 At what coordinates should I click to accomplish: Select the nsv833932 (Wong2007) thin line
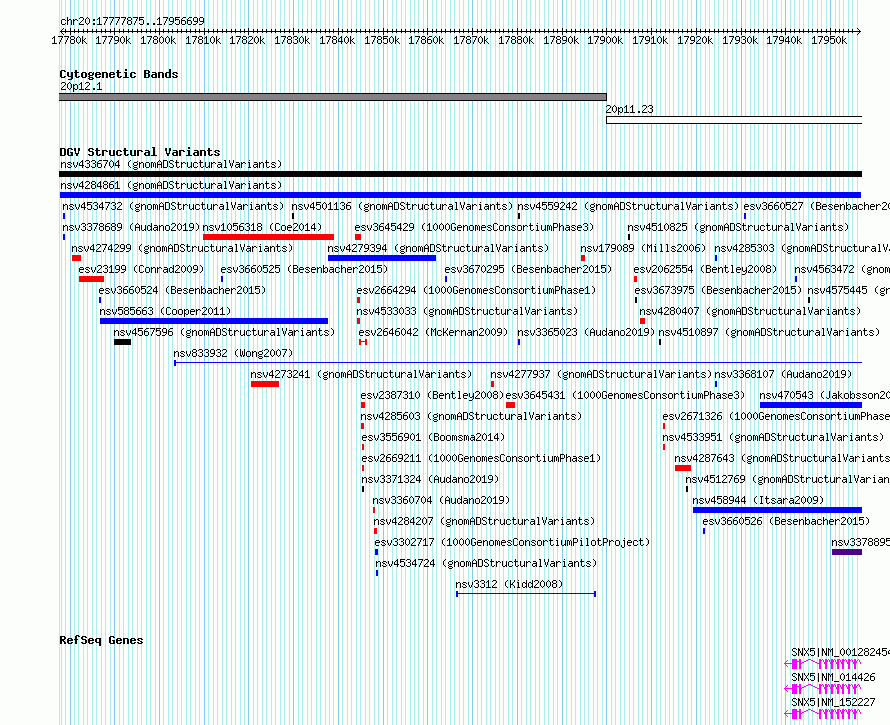[518, 363]
